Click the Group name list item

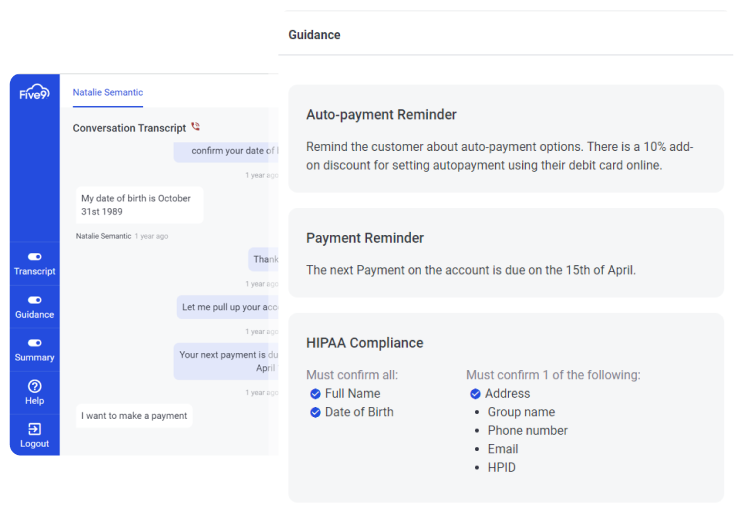click(x=520, y=412)
